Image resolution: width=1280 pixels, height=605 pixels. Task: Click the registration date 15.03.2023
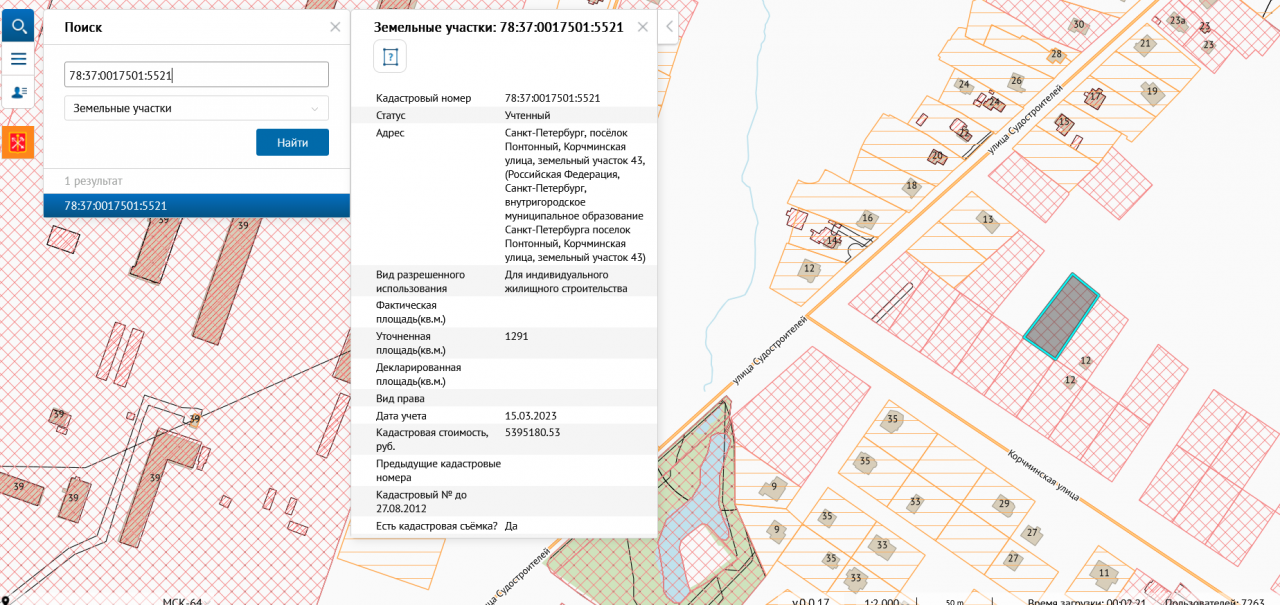(531, 415)
